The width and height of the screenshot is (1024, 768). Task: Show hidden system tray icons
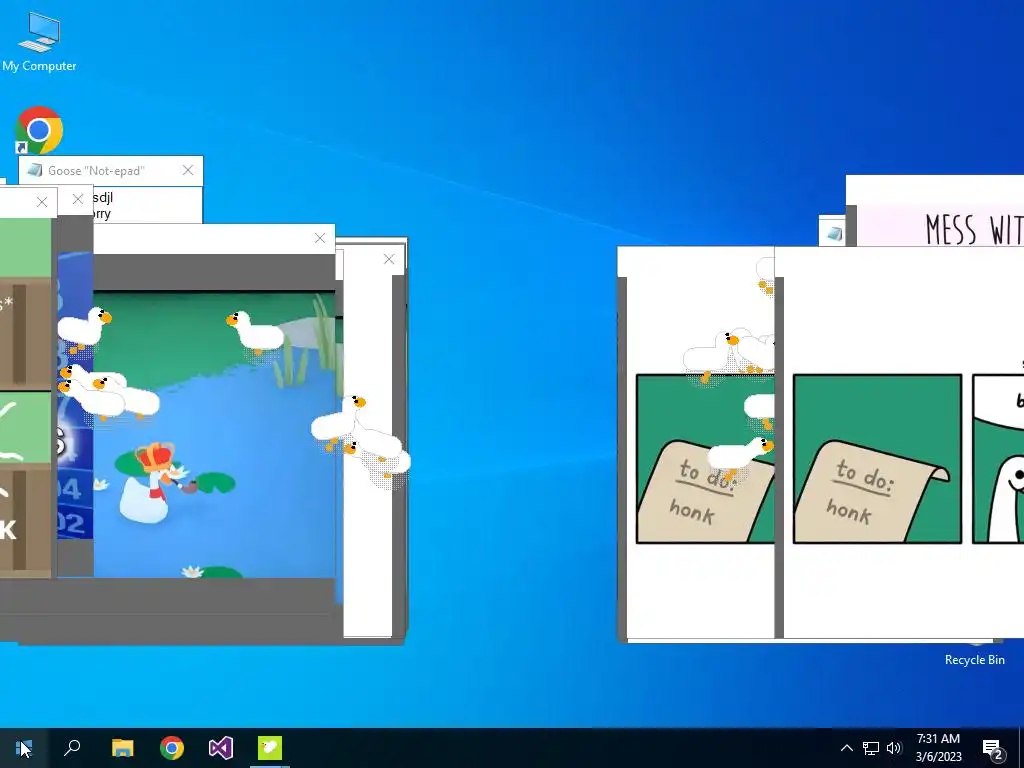coord(846,748)
